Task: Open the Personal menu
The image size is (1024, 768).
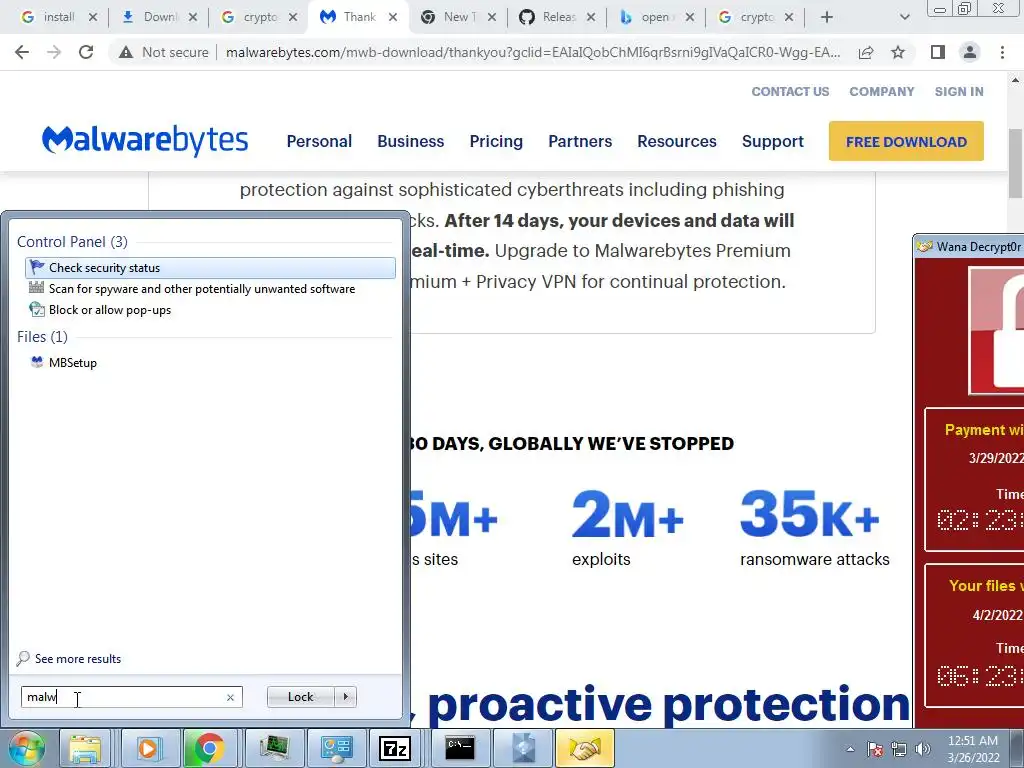Action: click(319, 141)
